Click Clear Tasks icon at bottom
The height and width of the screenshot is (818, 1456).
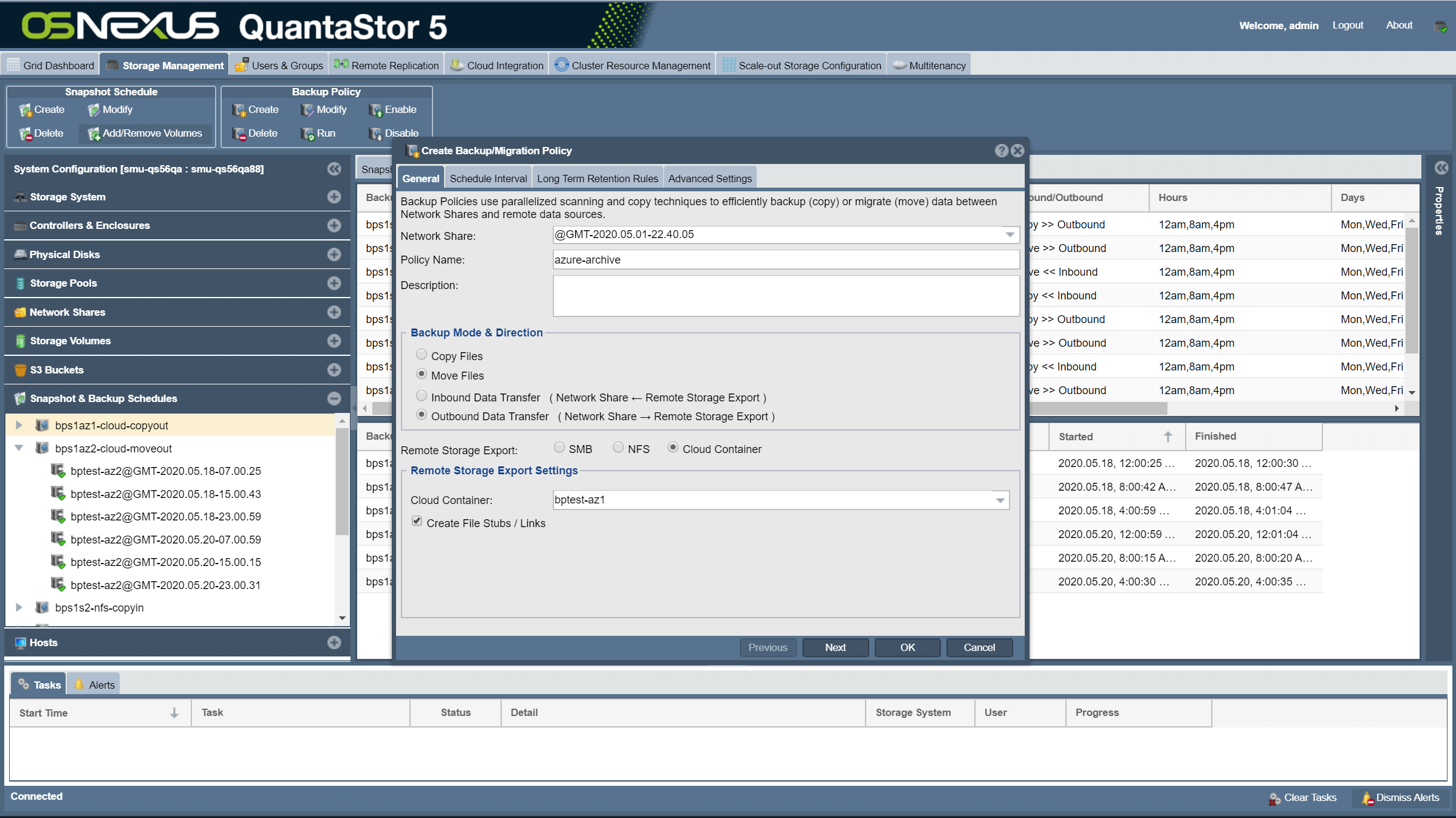pyautogui.click(x=1274, y=798)
